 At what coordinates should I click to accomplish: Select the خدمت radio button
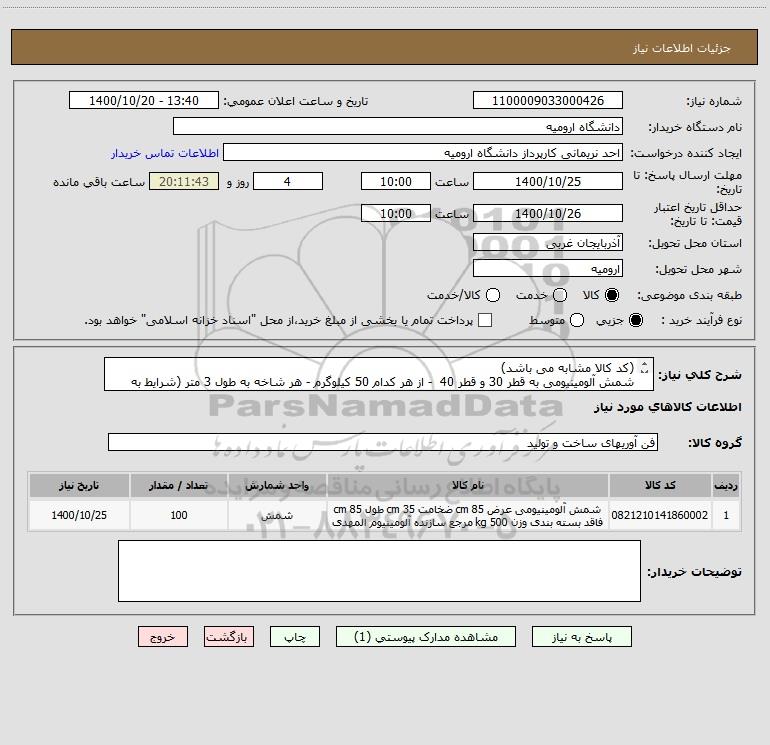pyautogui.click(x=560, y=295)
